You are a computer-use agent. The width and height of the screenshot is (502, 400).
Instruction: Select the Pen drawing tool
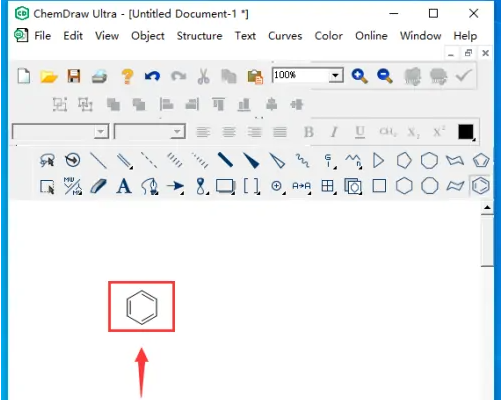click(150, 186)
